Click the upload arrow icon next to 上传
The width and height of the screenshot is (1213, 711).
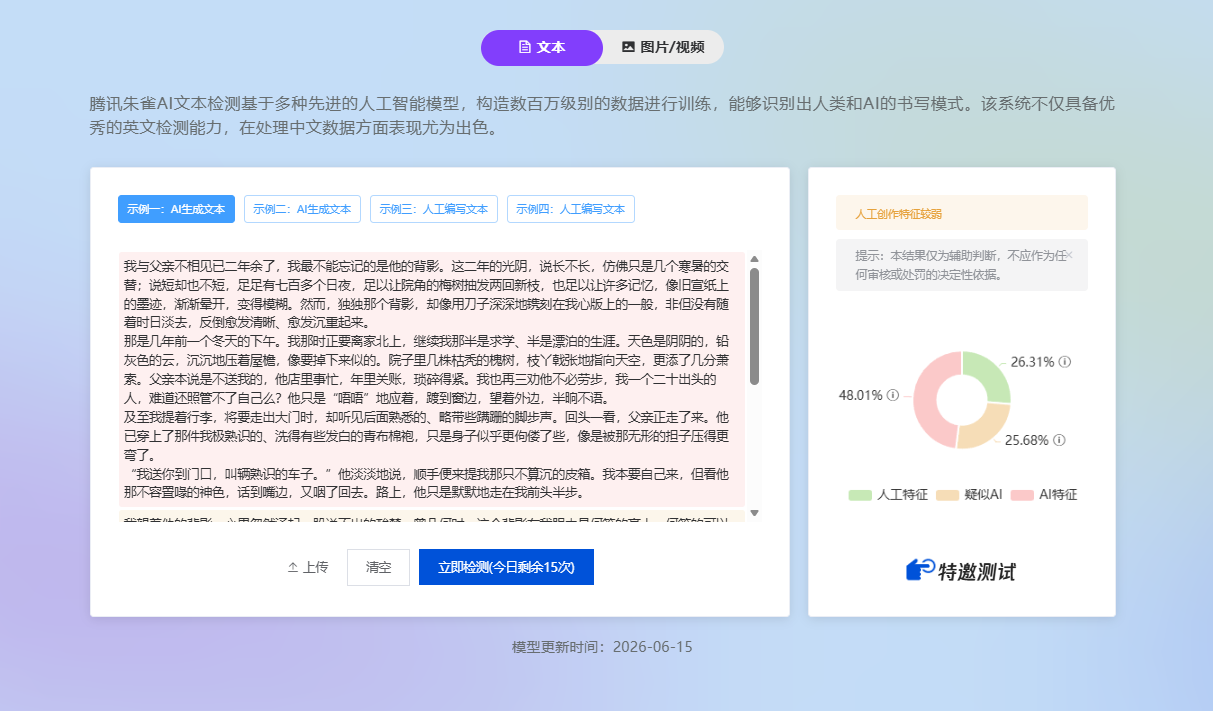pos(293,567)
